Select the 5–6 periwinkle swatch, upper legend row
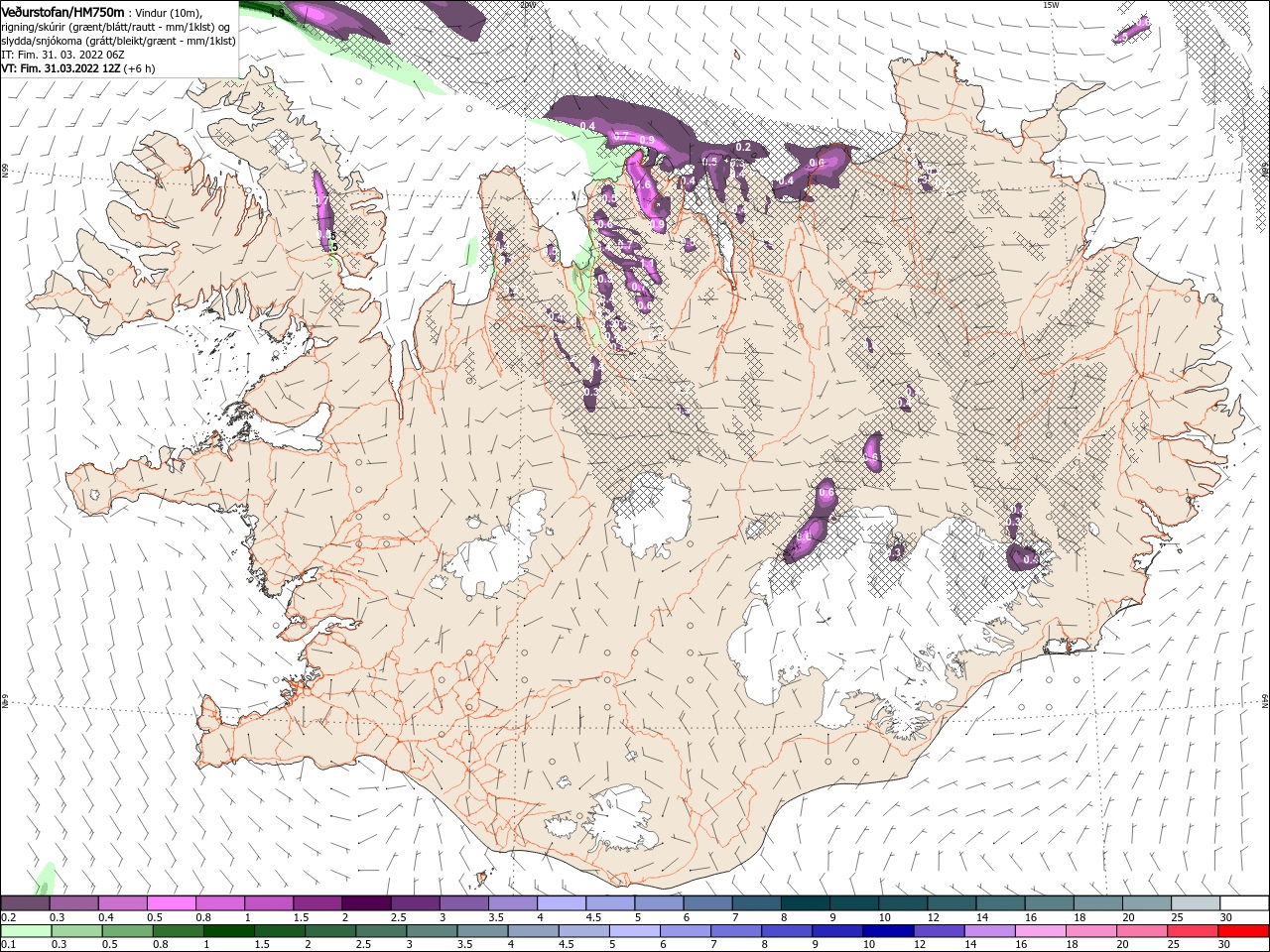1270x952 pixels. (x=659, y=902)
